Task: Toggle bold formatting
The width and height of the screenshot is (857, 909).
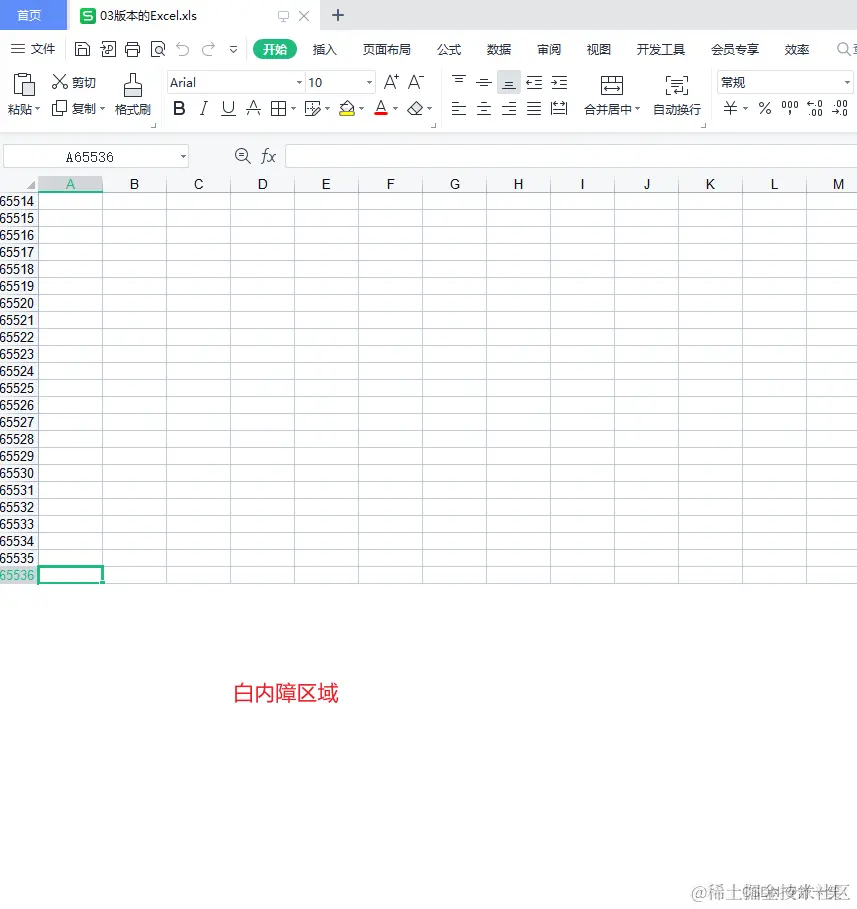Action: [179, 108]
